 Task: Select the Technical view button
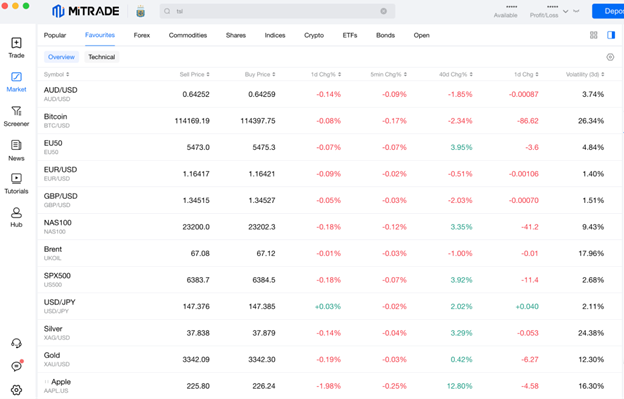(101, 57)
